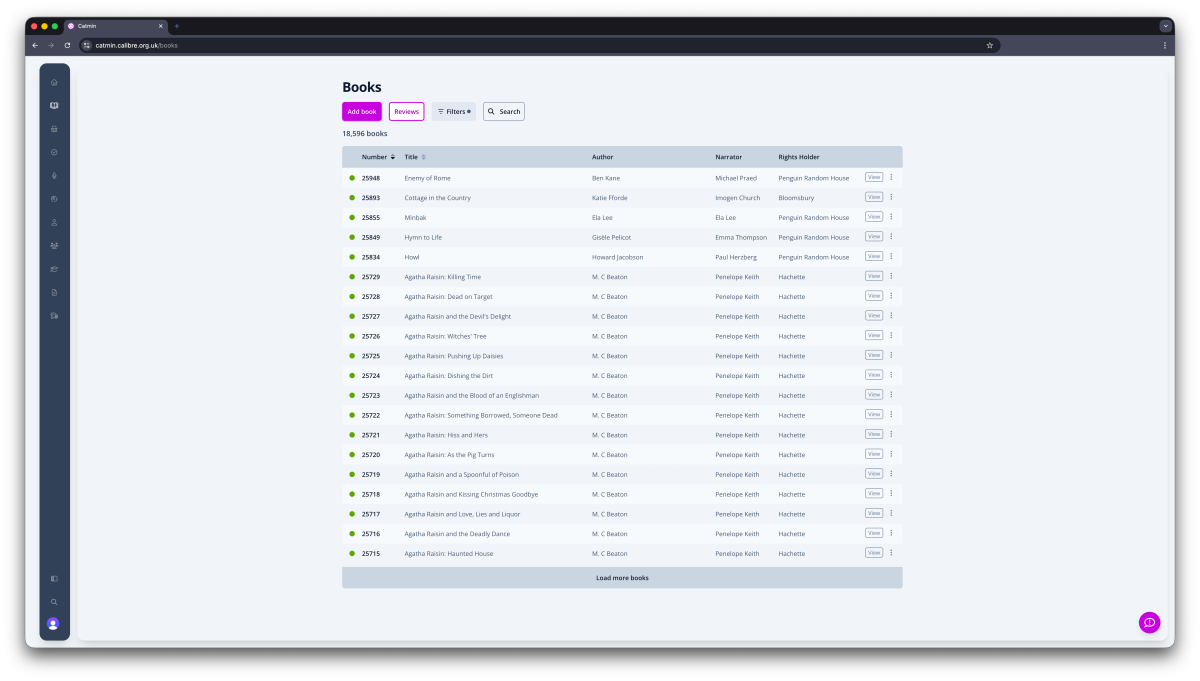Open the Reviews button

point(406,112)
